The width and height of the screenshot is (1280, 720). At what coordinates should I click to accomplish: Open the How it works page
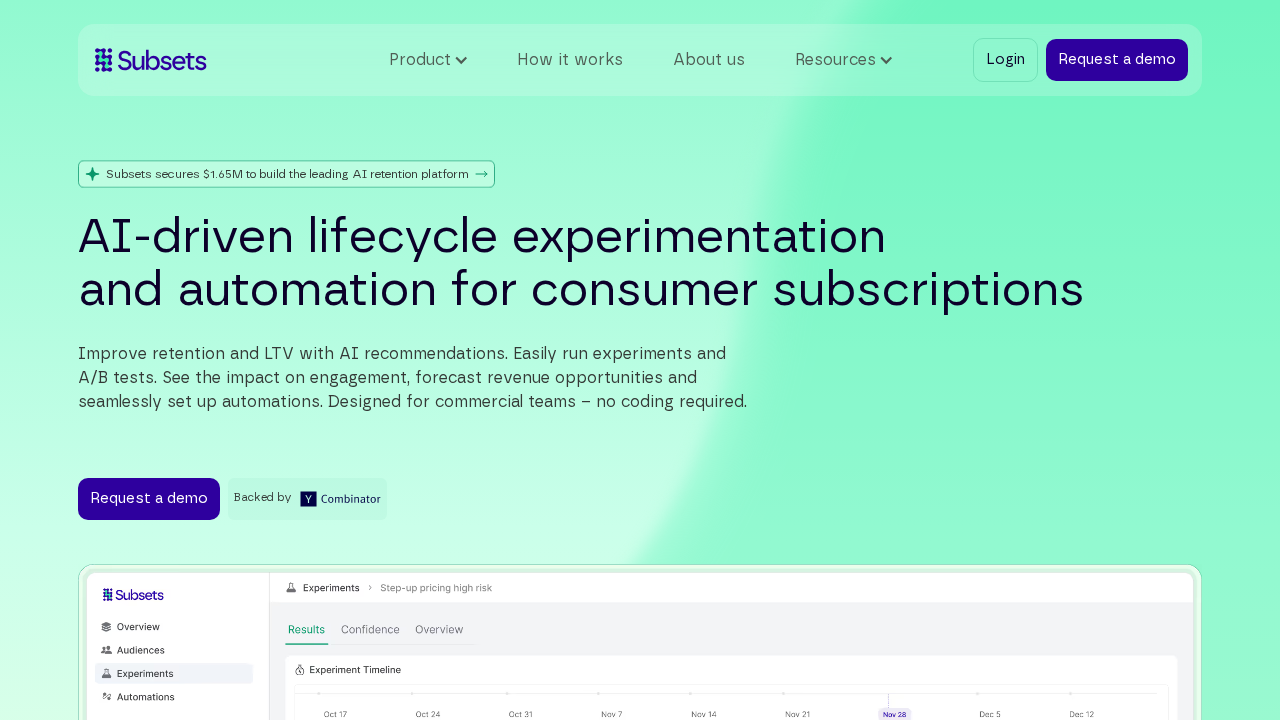(x=570, y=58)
